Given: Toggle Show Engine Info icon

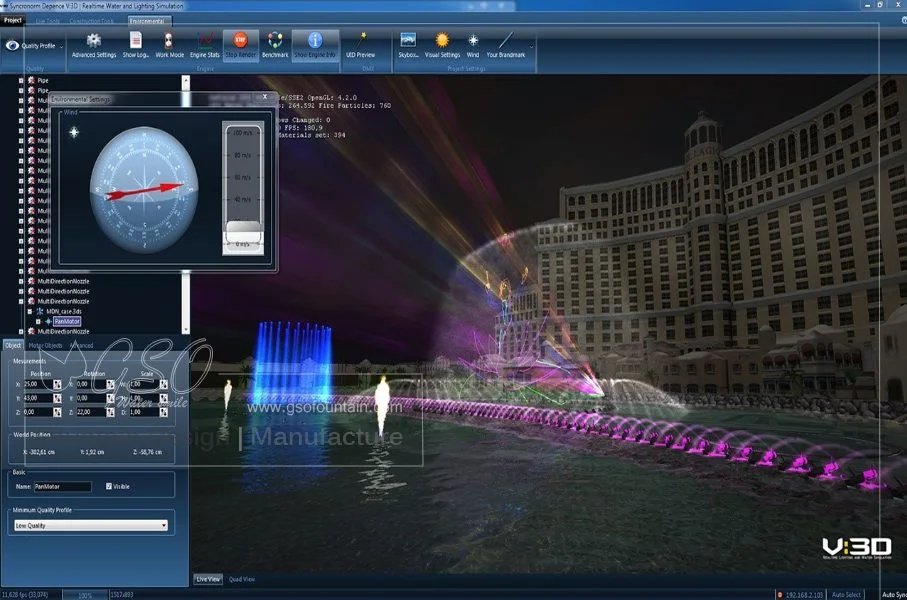Looking at the screenshot, I should [315, 40].
